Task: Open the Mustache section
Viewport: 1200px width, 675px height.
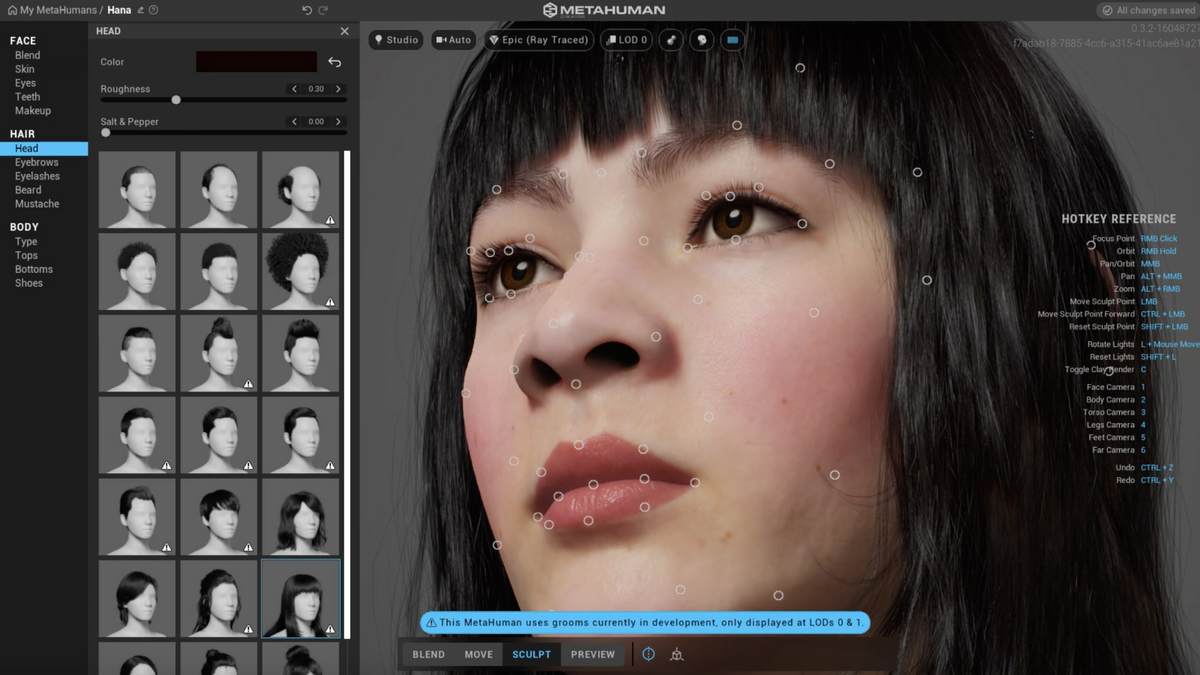Action: coord(37,204)
